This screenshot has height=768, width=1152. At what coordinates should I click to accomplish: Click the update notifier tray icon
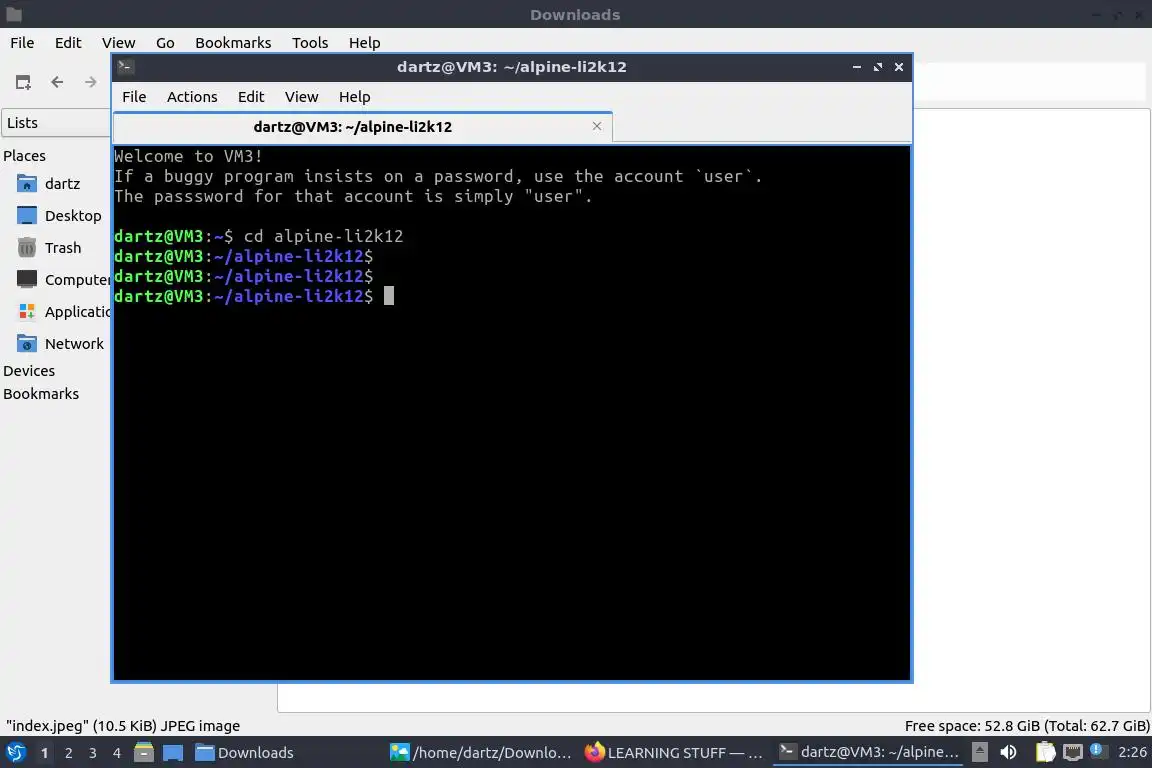[x=1098, y=750]
